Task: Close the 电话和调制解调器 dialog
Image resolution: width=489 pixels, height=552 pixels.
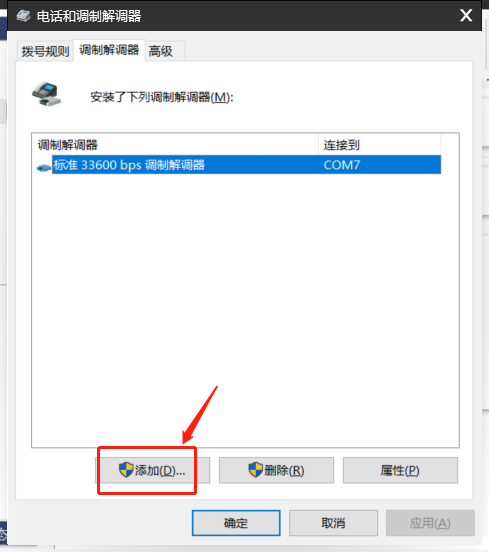Action: [466, 15]
